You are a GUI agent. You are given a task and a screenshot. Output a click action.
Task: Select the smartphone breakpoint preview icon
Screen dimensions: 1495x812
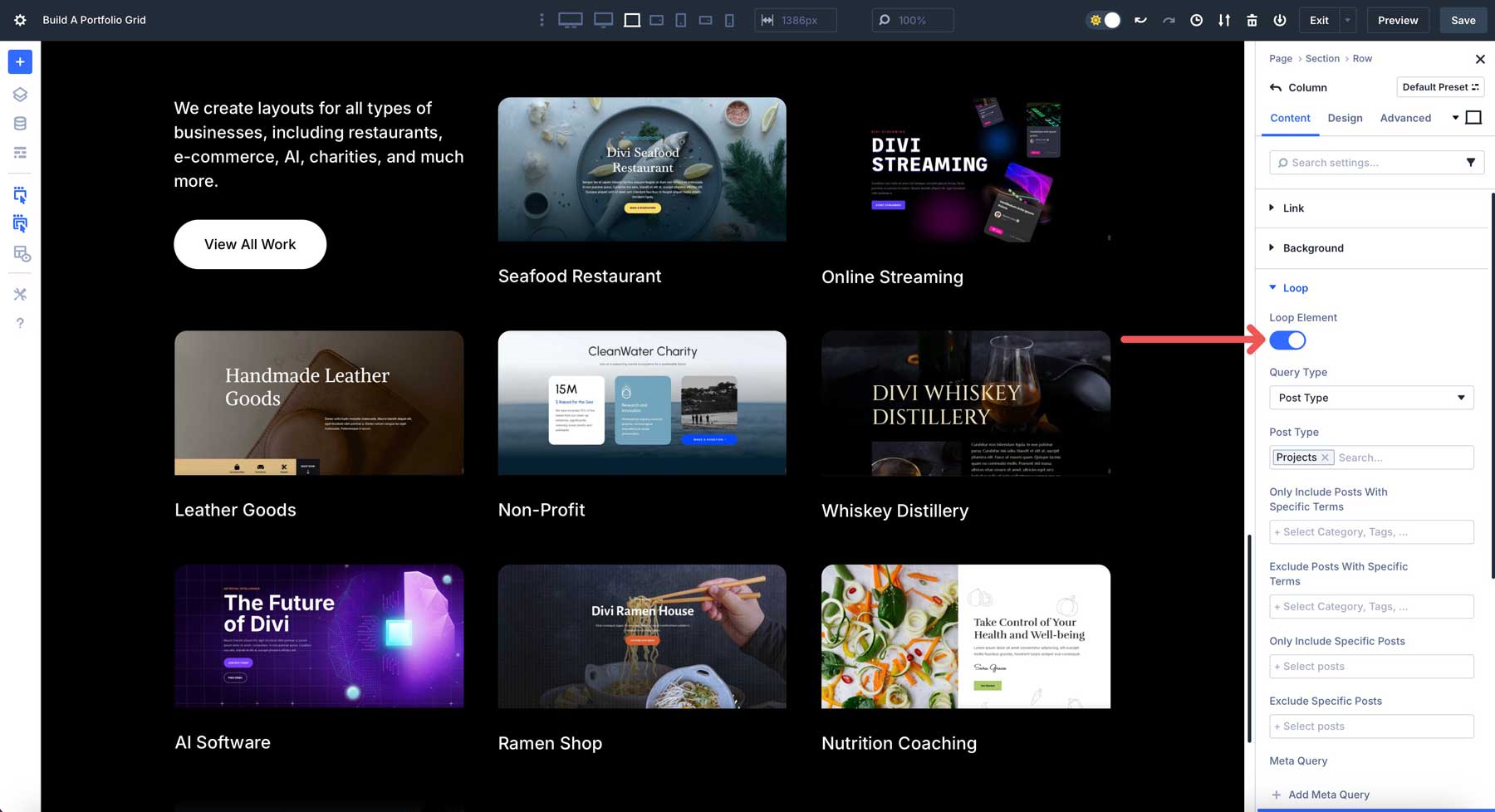click(x=730, y=19)
